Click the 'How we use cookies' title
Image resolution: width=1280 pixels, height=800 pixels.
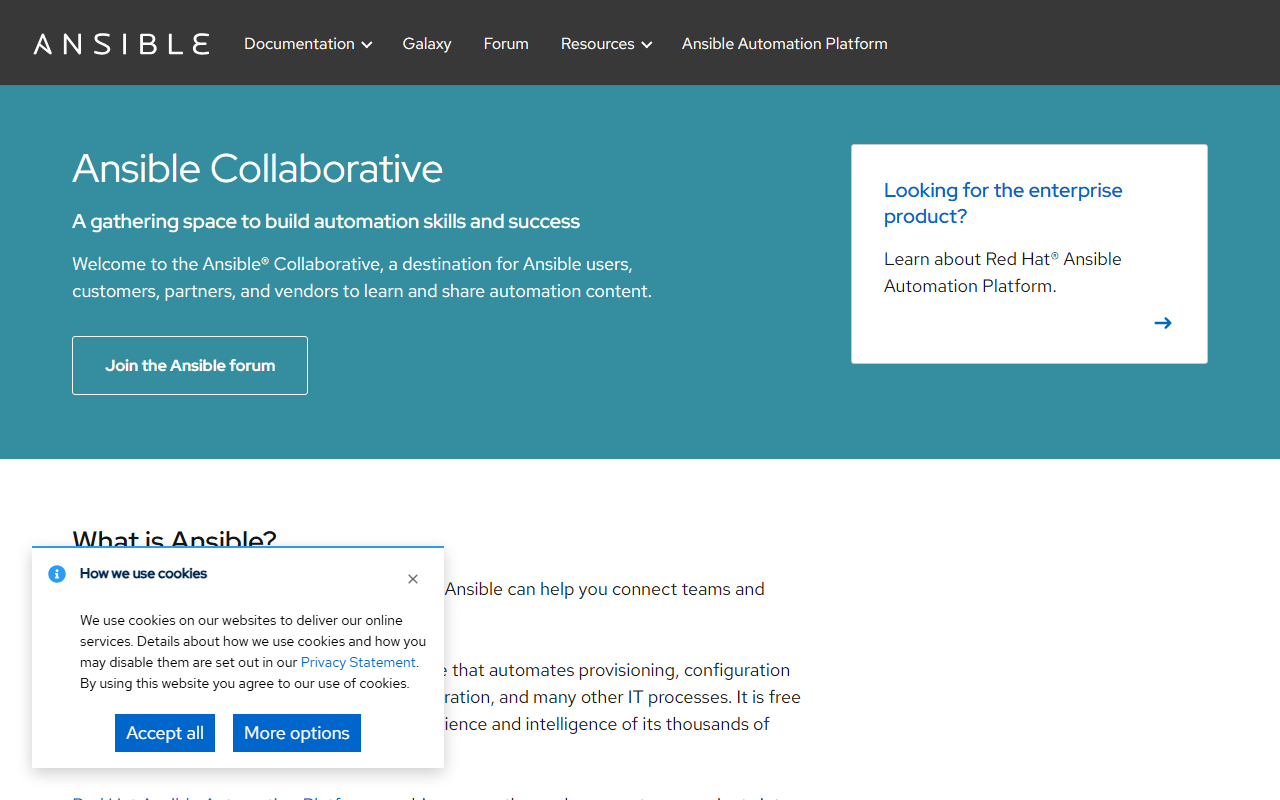[x=143, y=573]
